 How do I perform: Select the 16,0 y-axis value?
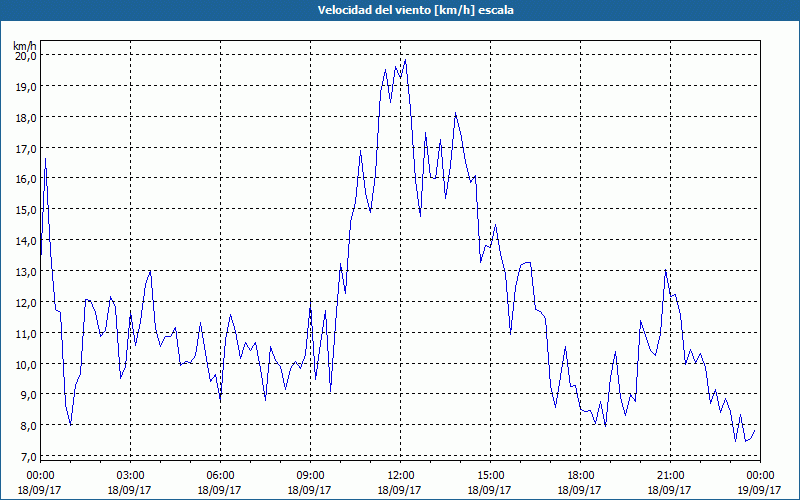(26, 179)
